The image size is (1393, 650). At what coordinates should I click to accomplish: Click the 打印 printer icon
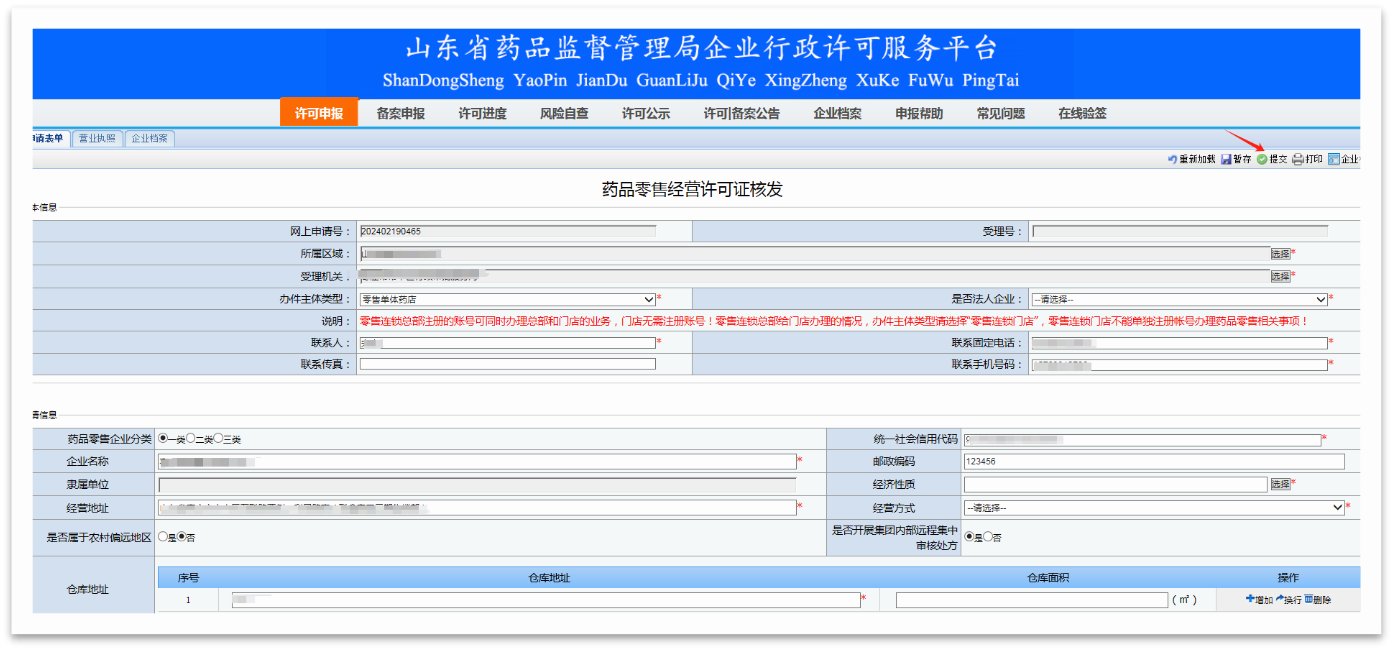pos(1298,158)
